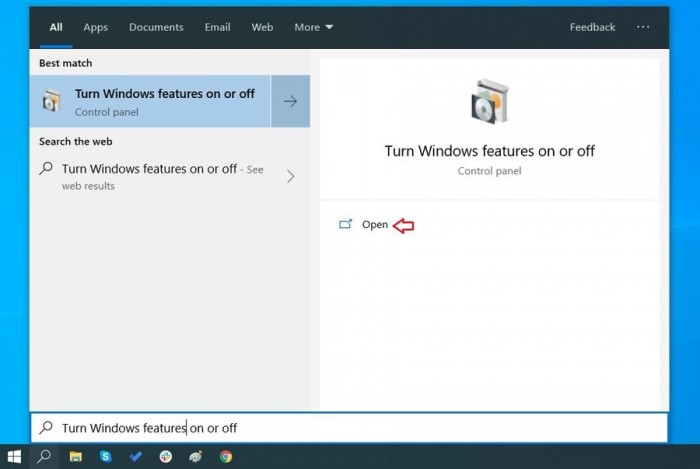Click the Control panel label in preview pane
The width and height of the screenshot is (700, 469).
489,171
